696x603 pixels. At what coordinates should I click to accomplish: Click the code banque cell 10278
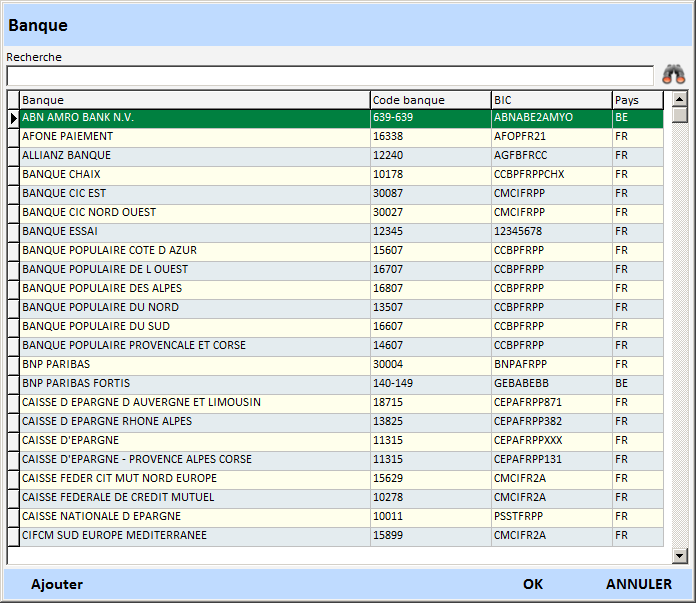(x=431, y=498)
